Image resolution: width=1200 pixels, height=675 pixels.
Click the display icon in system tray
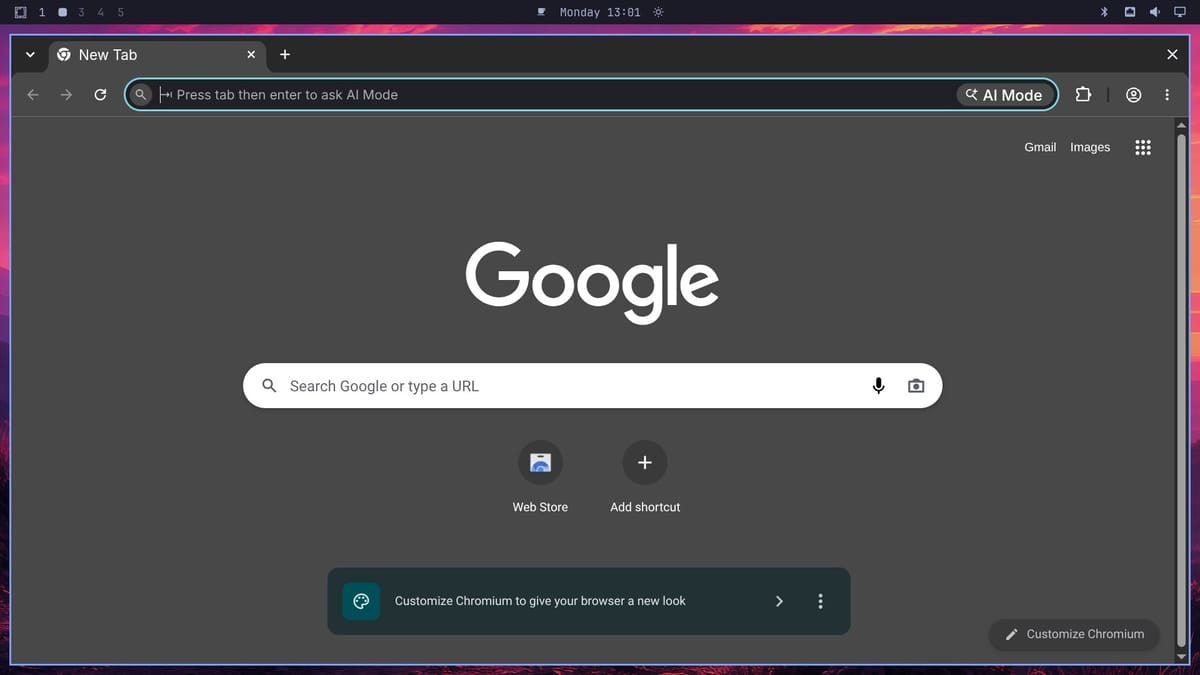point(1181,12)
